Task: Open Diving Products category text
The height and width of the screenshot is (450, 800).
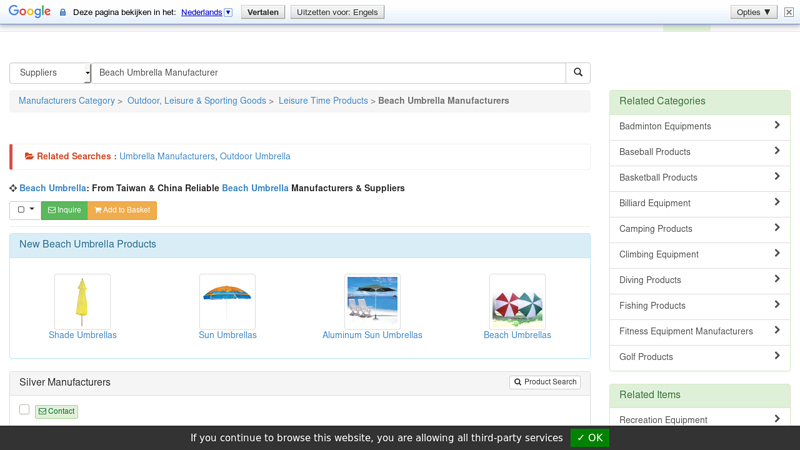Action: (650, 280)
